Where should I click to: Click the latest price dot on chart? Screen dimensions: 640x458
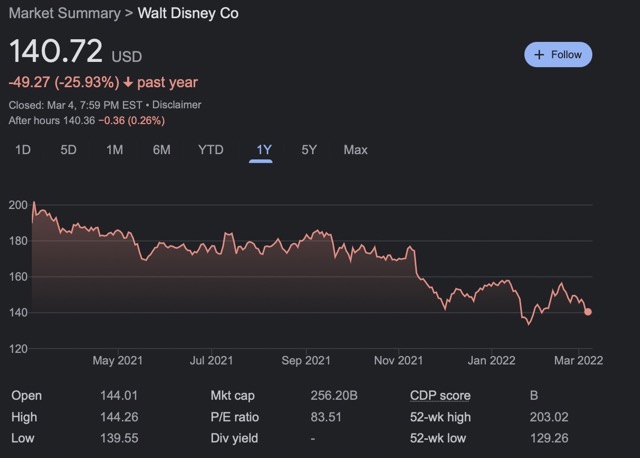point(588,312)
